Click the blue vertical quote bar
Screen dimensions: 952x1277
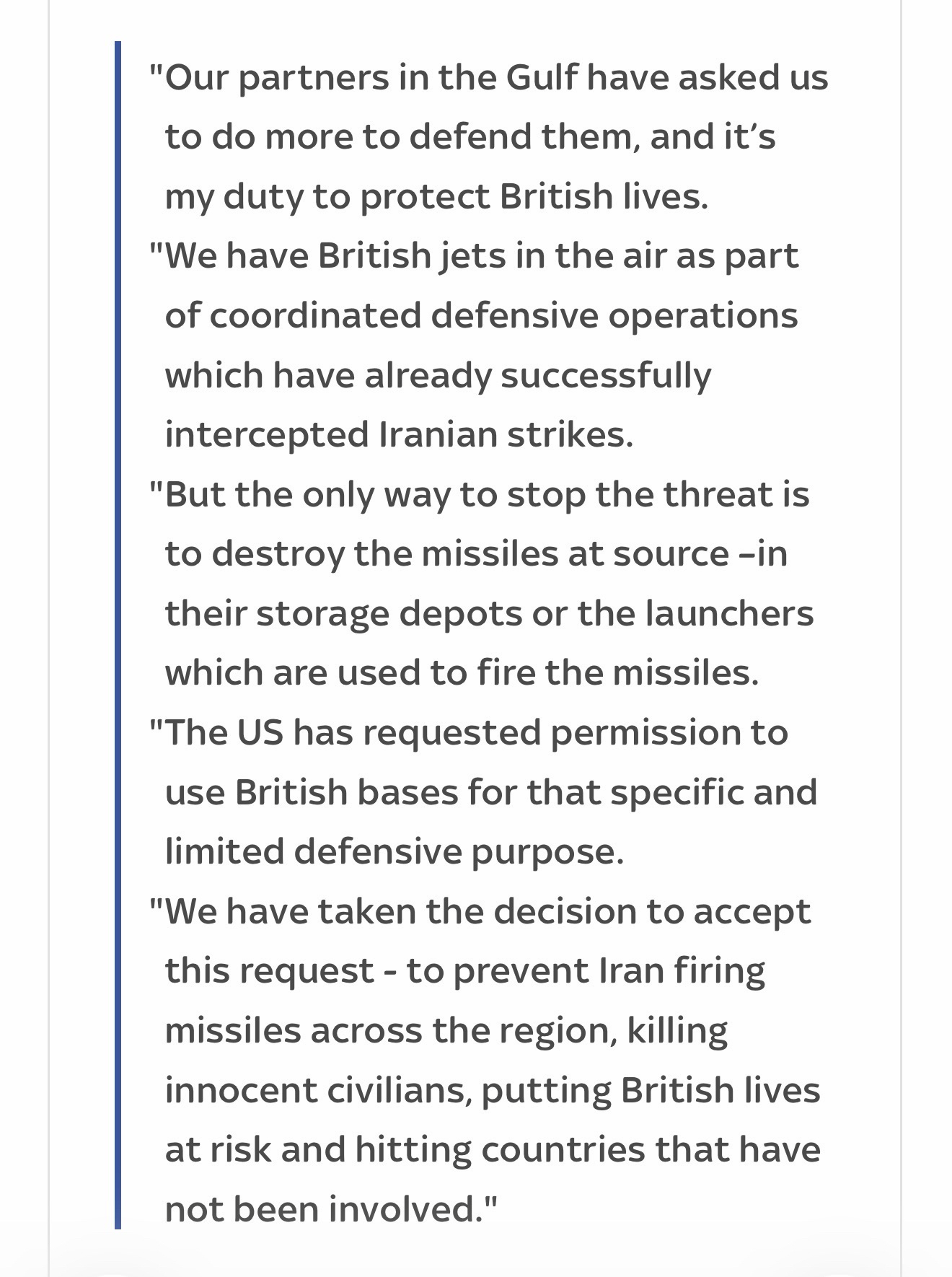click(x=118, y=635)
